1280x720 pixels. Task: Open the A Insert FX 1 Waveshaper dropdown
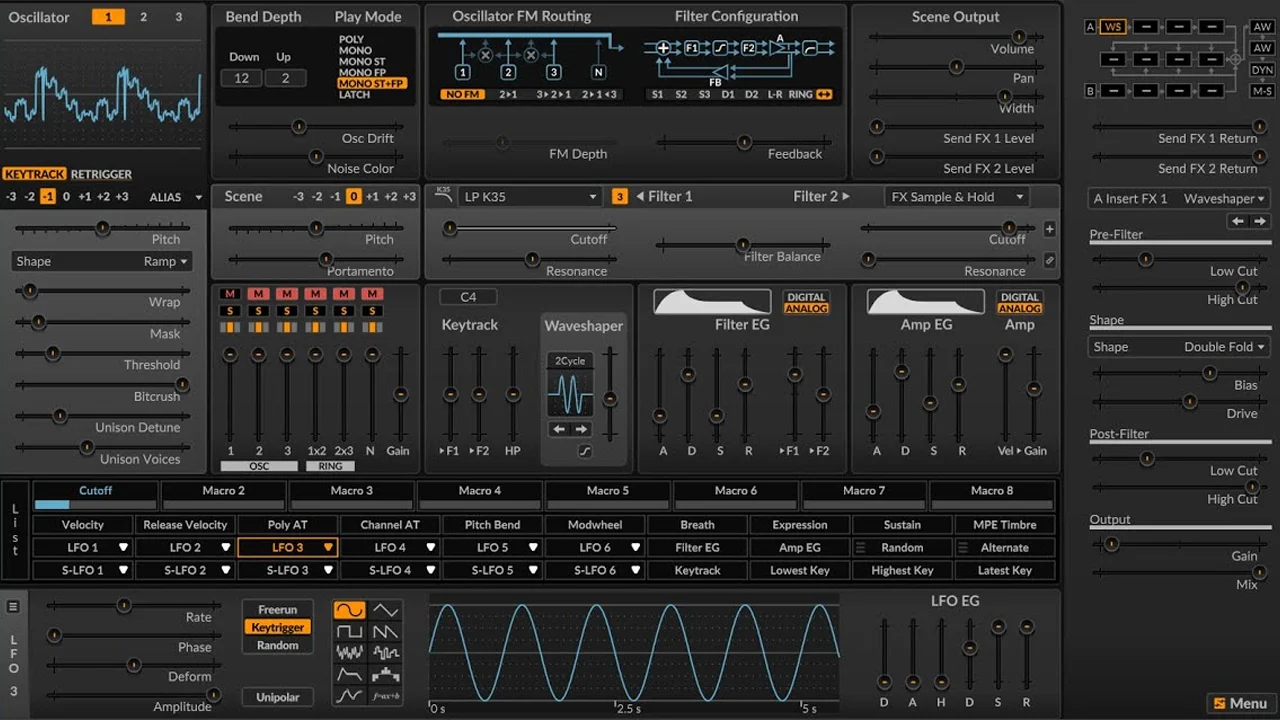(x=1178, y=198)
